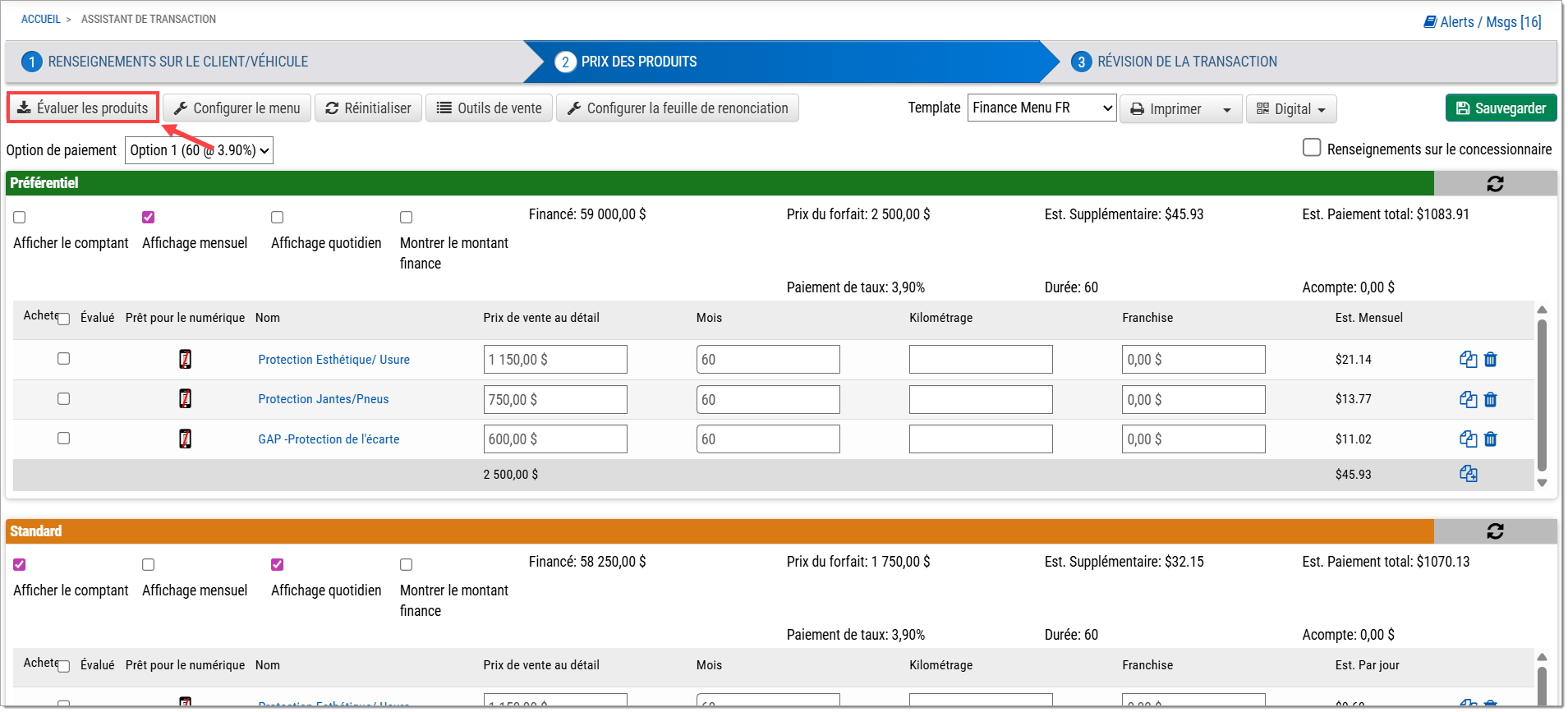Viewport: 1568px width, 712px height.
Task: Open the Alerts / Msgs link
Action: point(1483,22)
